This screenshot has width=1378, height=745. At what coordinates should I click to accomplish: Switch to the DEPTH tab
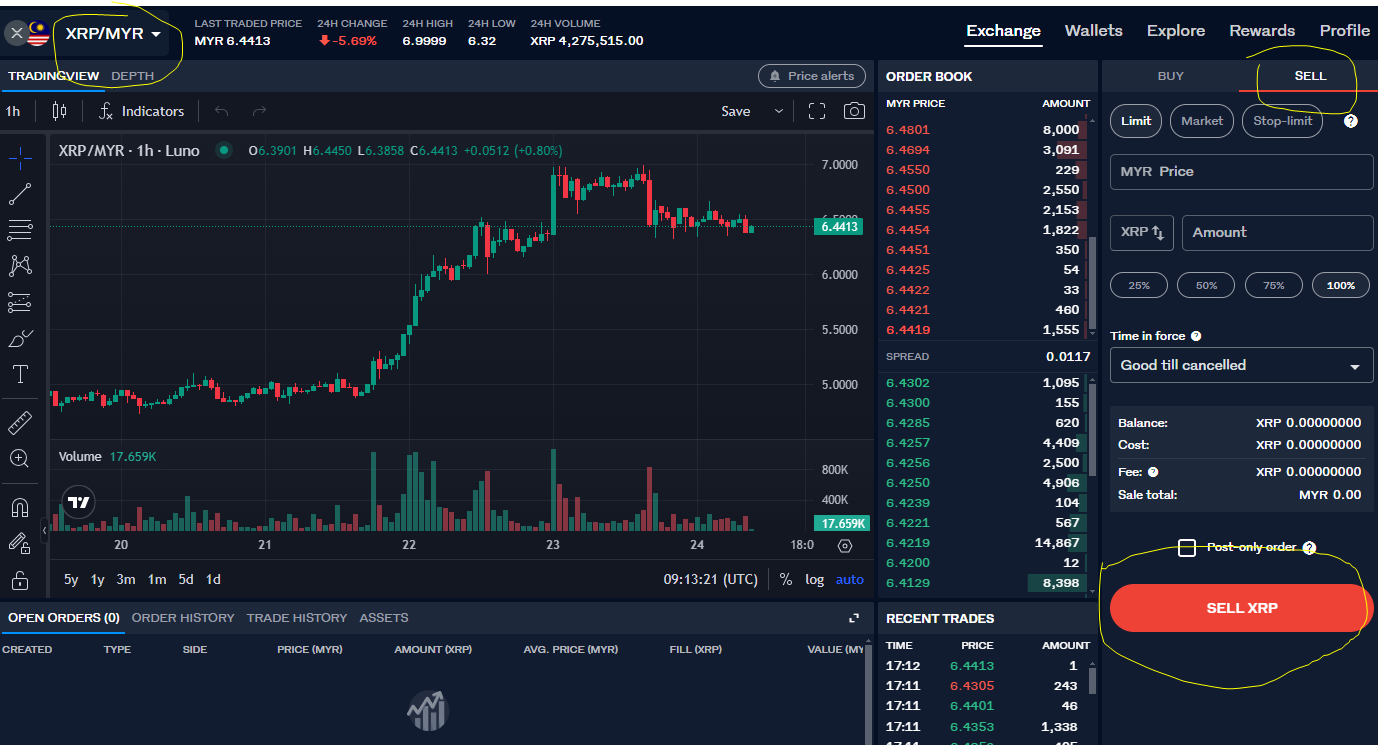tap(133, 76)
